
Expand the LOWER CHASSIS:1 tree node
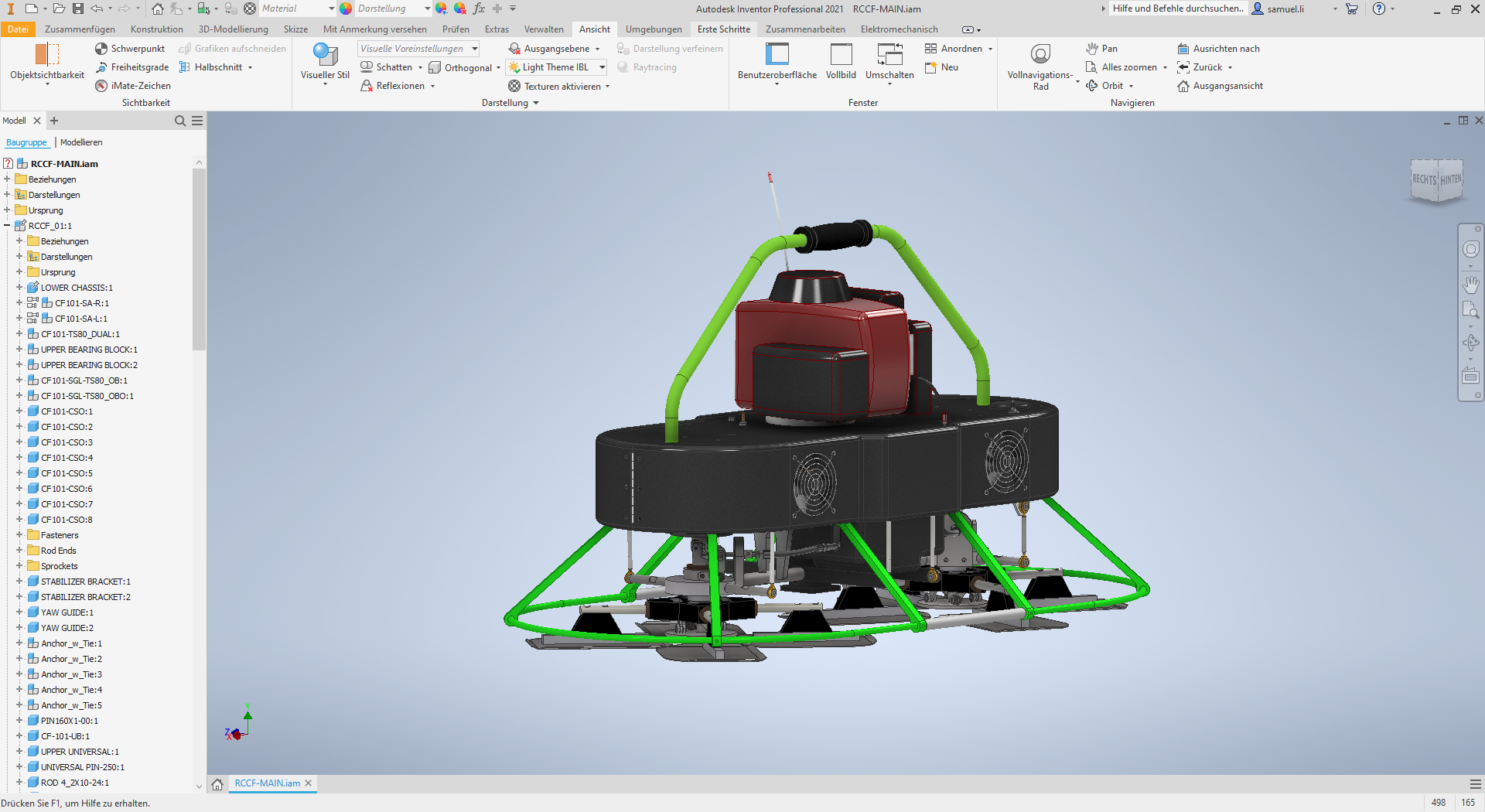click(x=19, y=288)
